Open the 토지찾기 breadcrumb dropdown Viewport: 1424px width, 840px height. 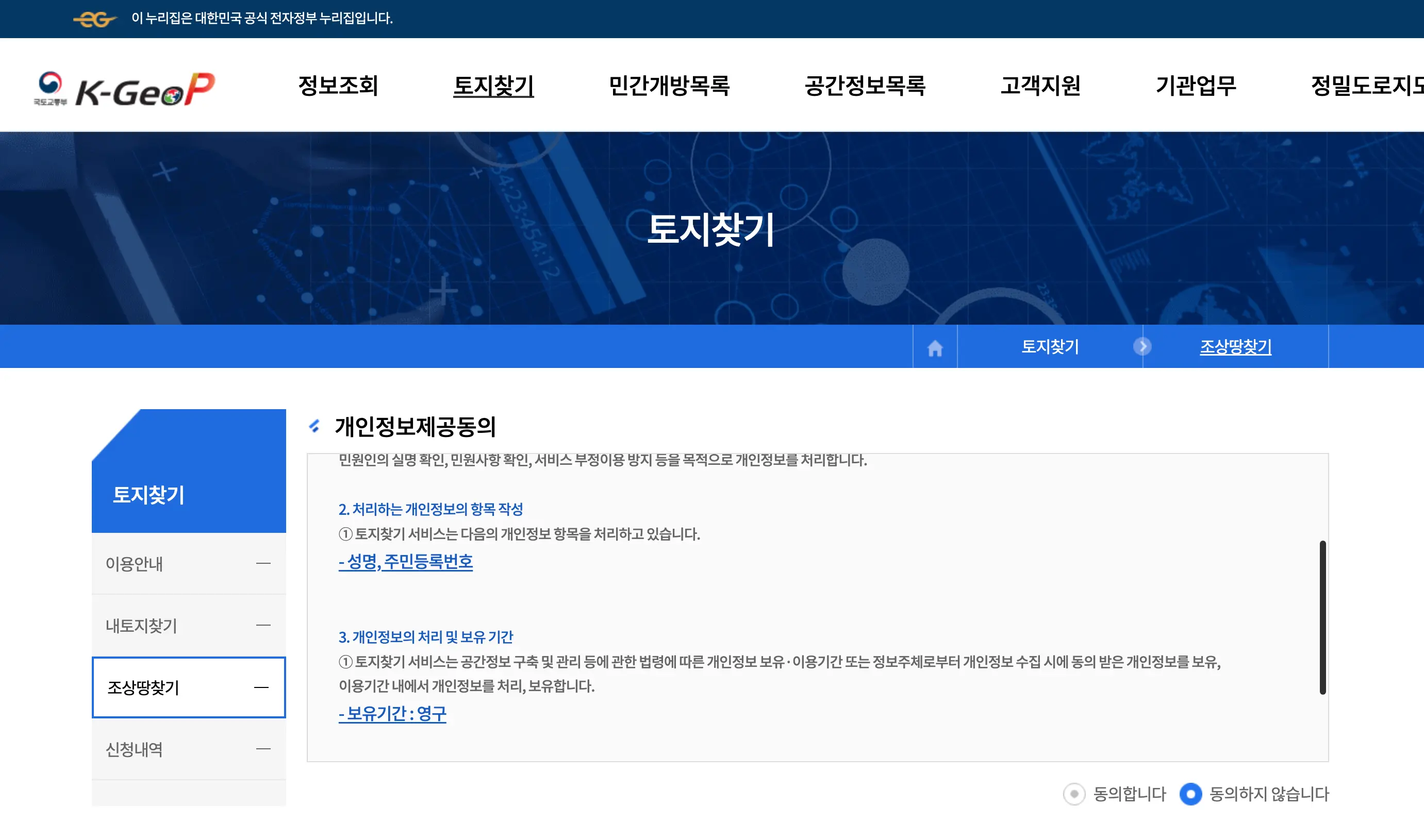1050,346
